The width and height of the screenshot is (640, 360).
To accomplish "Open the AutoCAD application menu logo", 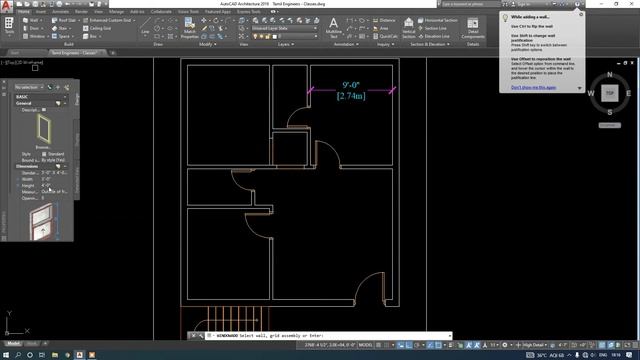I will (6, 6).
